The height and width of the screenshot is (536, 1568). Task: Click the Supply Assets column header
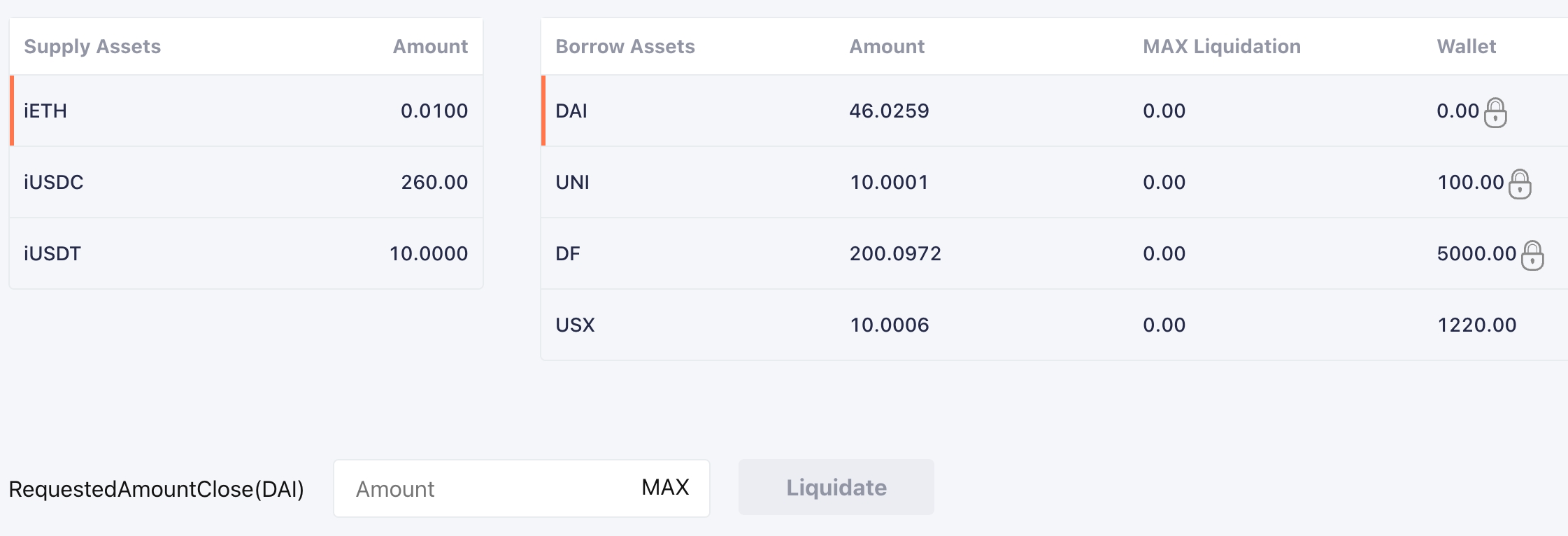(x=92, y=46)
